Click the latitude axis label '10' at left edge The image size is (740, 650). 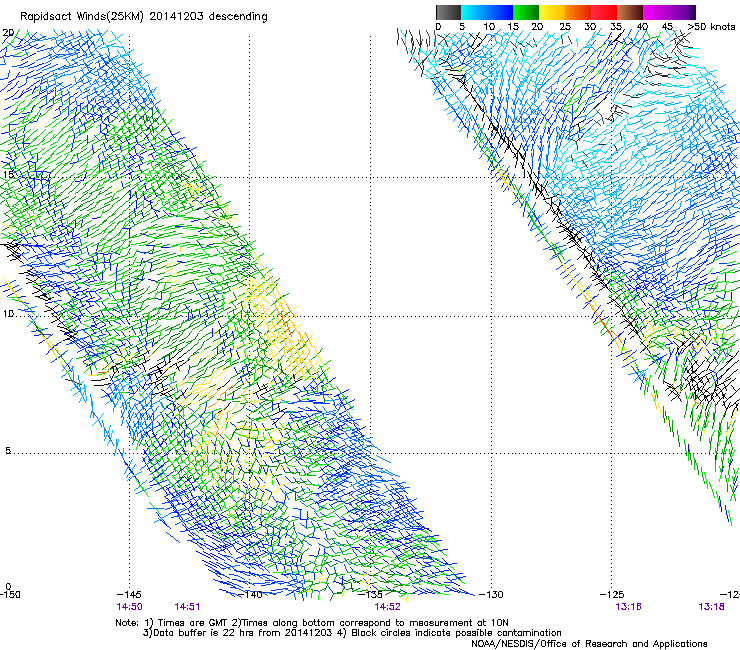(x=8, y=314)
